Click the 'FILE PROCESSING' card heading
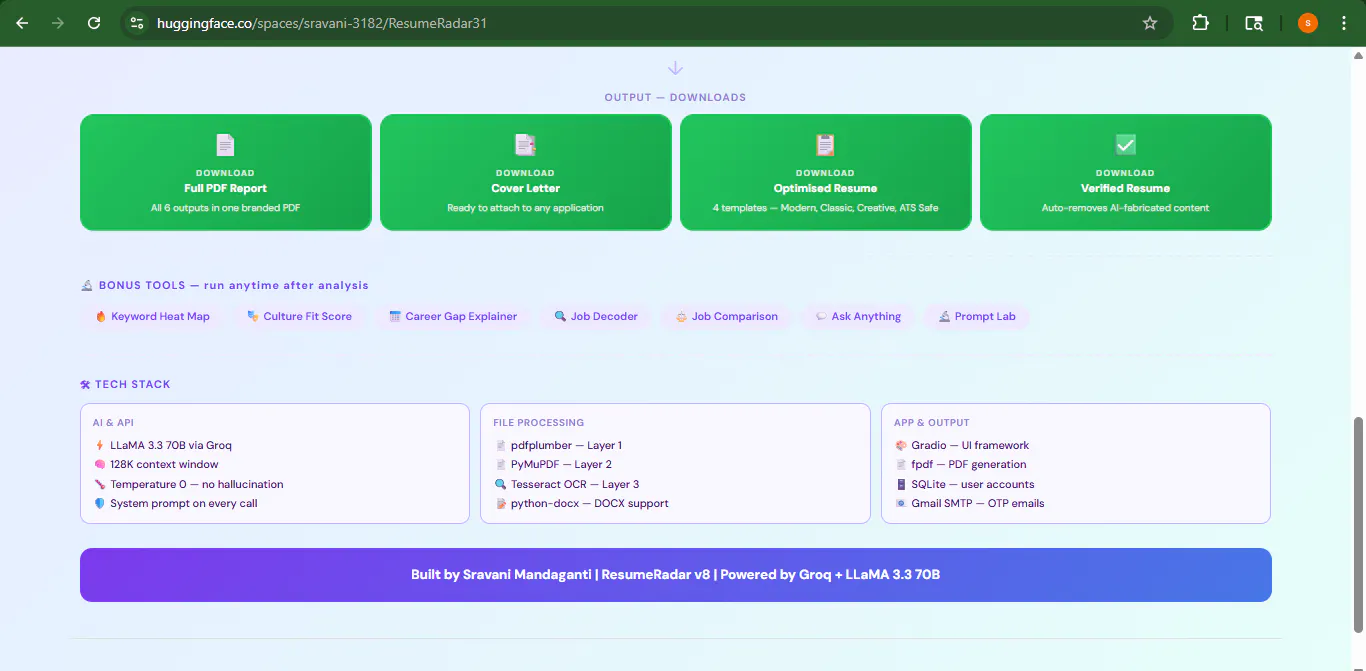 (539, 422)
